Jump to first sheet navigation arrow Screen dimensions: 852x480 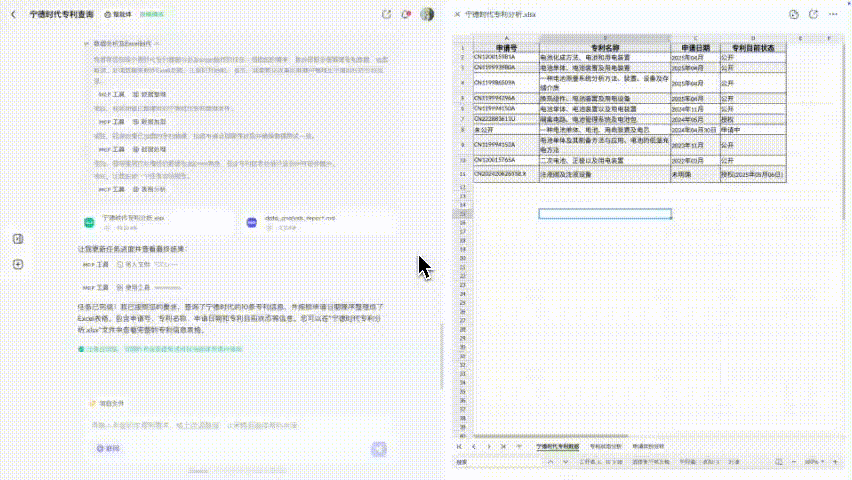click(x=459, y=446)
